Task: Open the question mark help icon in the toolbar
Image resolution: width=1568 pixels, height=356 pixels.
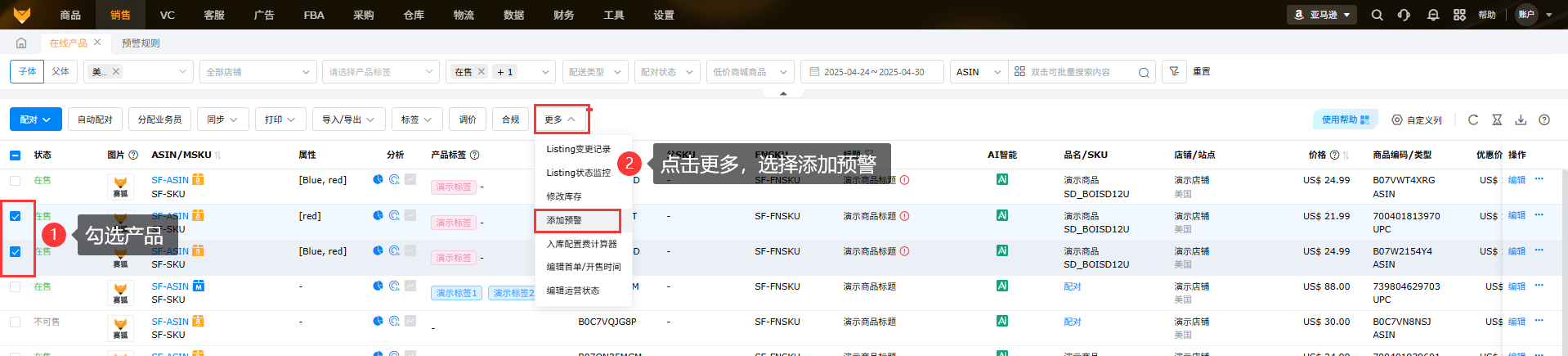Action: 1544,119
